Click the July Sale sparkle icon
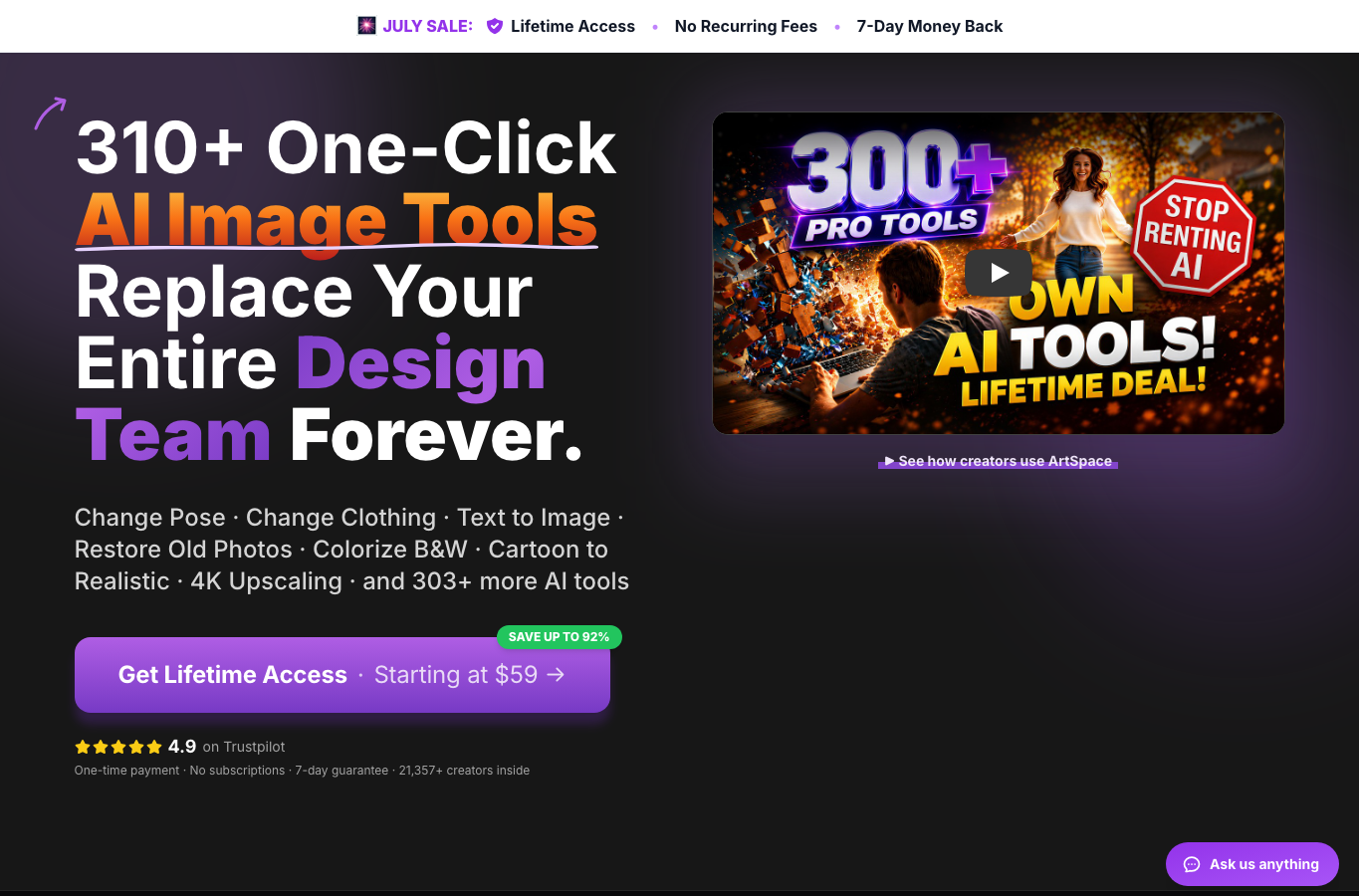This screenshot has height=896, width=1359. pyautogui.click(x=367, y=26)
